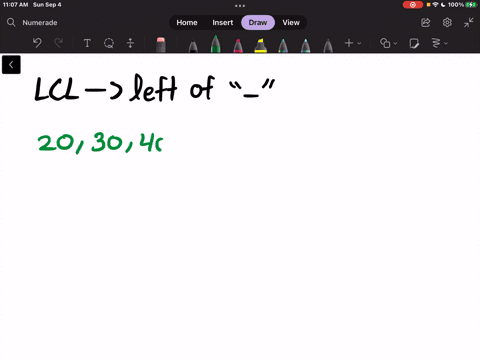480x360 pixels.
Task: Open the search magnifier icon
Action: tap(11, 22)
